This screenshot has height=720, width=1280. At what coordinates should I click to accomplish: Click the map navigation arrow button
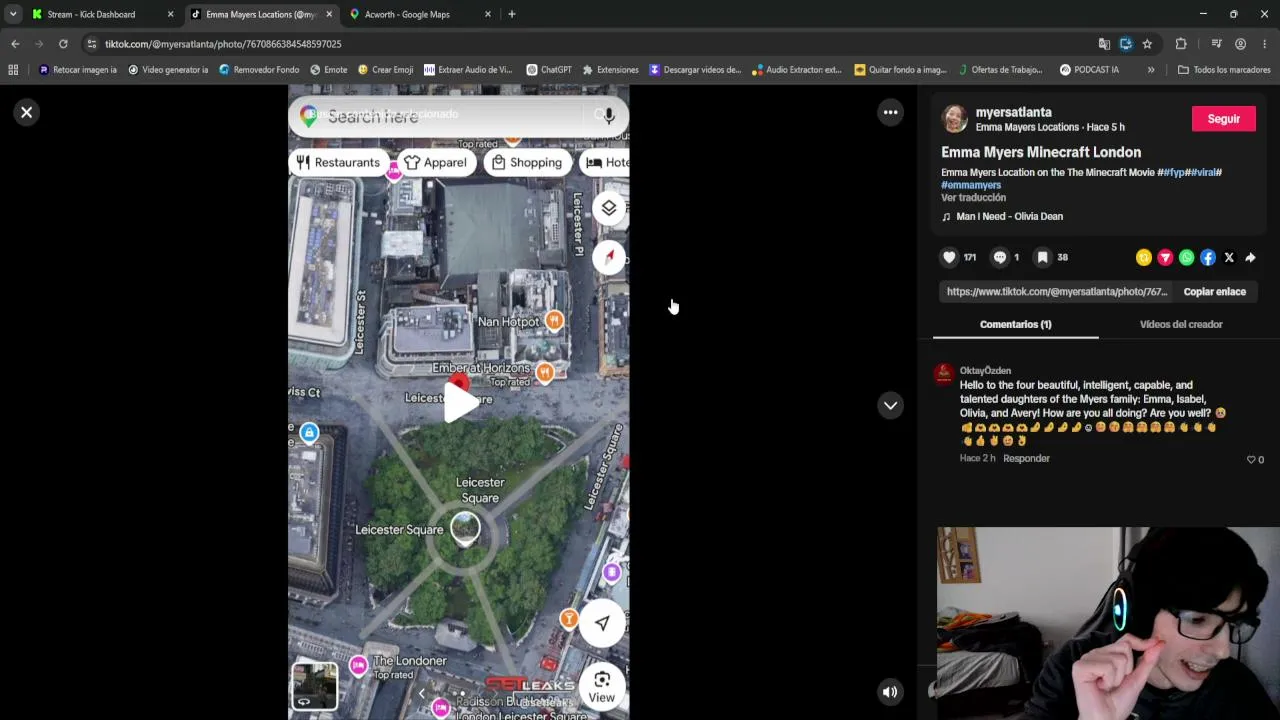tap(602, 623)
